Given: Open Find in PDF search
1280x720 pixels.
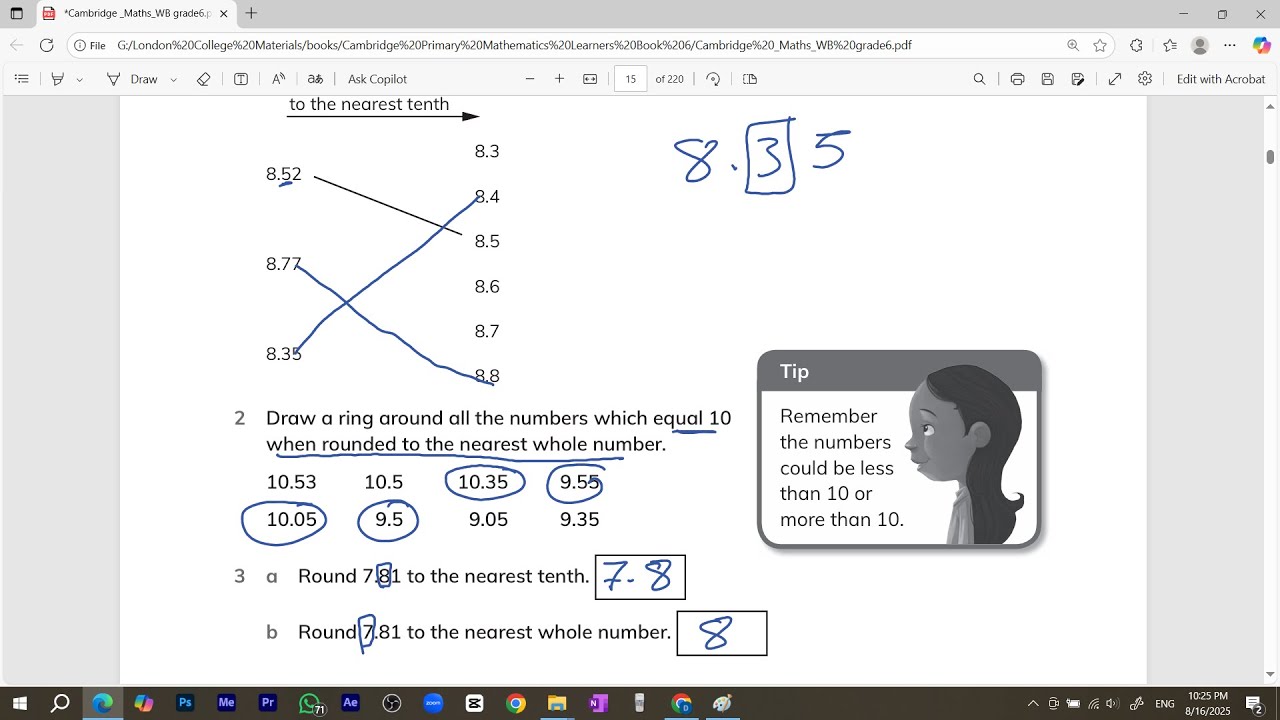Looking at the screenshot, I should [x=980, y=79].
